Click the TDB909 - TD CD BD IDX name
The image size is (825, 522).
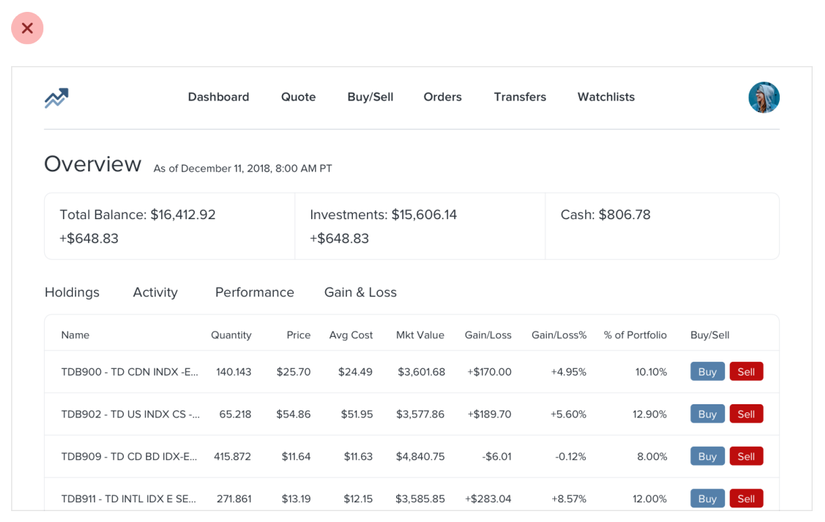tap(129, 456)
